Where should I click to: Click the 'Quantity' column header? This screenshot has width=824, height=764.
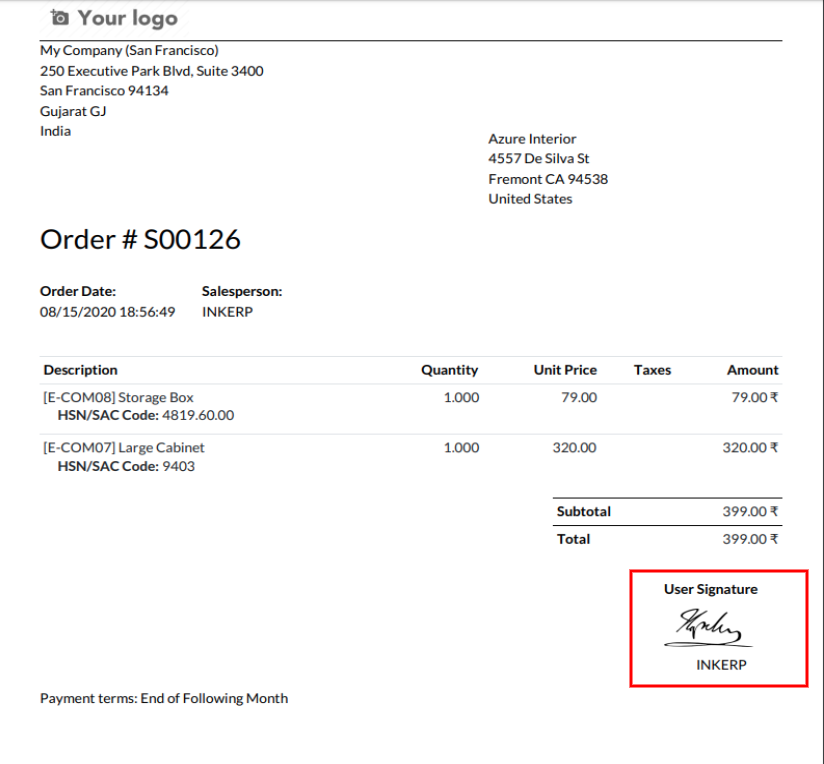[x=449, y=370]
